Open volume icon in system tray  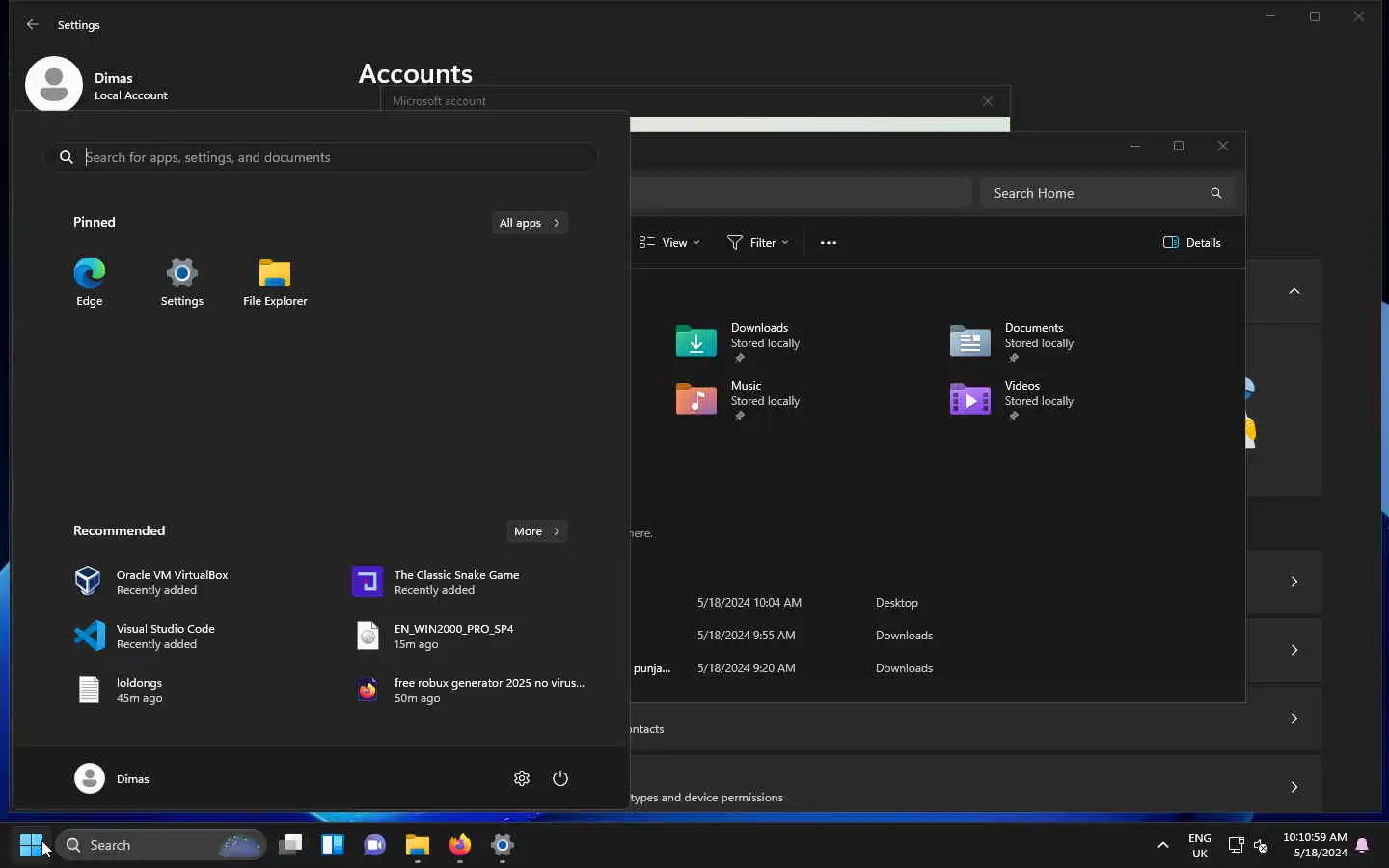(x=1262, y=845)
